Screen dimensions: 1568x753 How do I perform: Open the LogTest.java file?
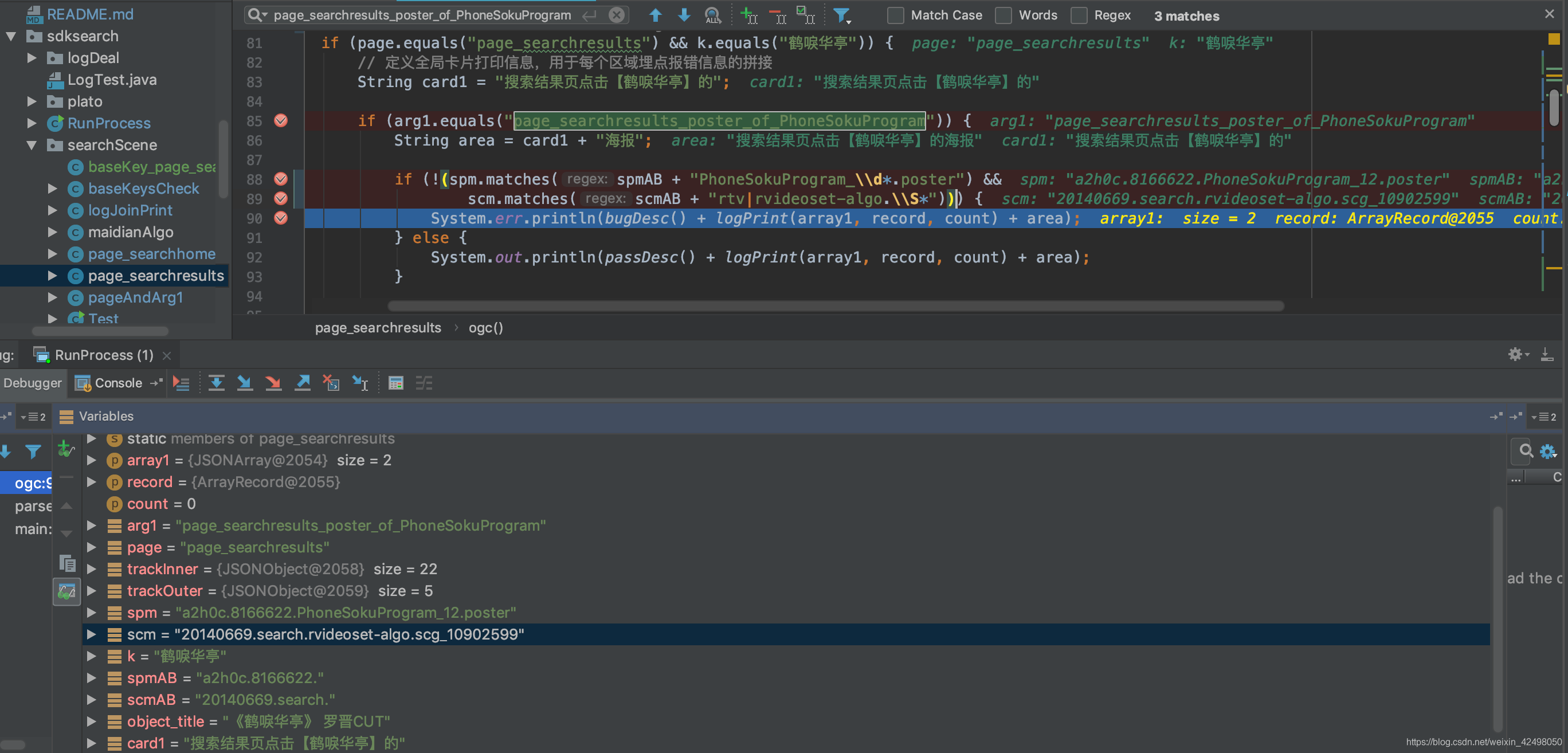pos(111,80)
